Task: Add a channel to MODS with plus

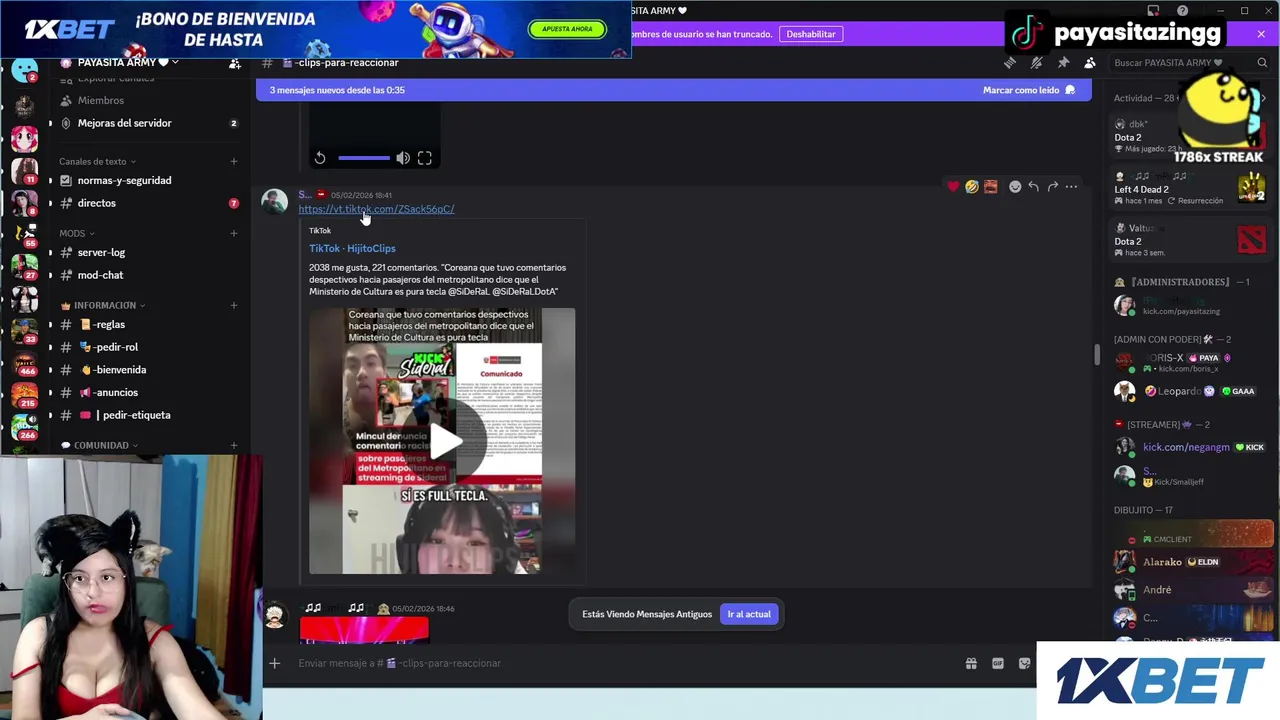Action: 234,233
